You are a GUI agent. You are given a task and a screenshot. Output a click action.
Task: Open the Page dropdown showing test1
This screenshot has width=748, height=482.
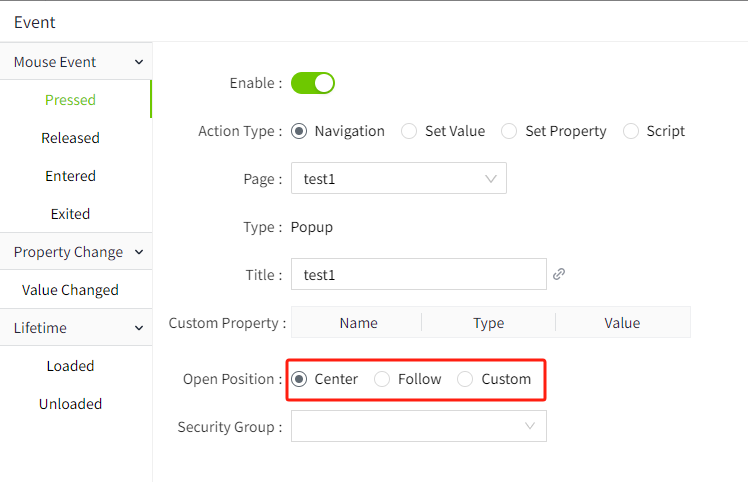(x=398, y=179)
